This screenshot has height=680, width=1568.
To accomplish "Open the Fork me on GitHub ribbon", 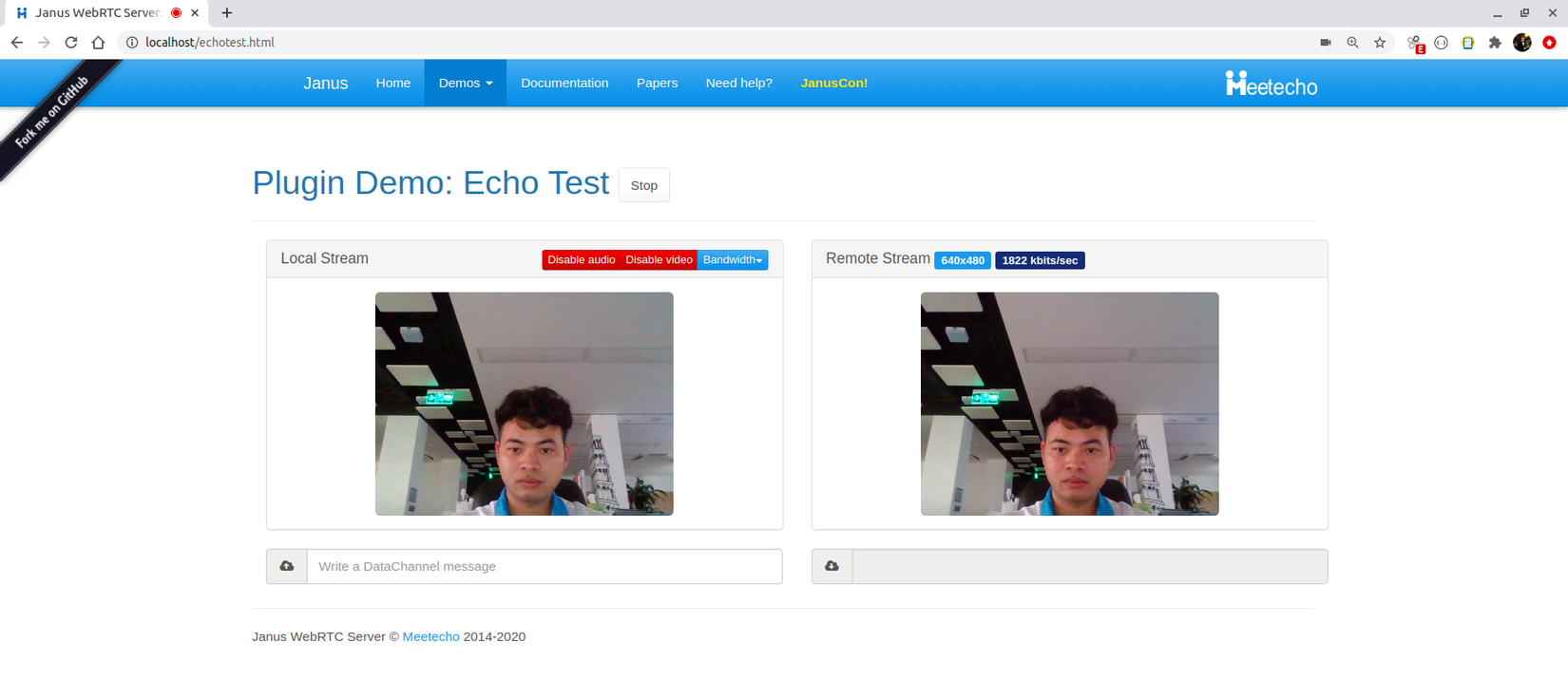I will [x=53, y=112].
